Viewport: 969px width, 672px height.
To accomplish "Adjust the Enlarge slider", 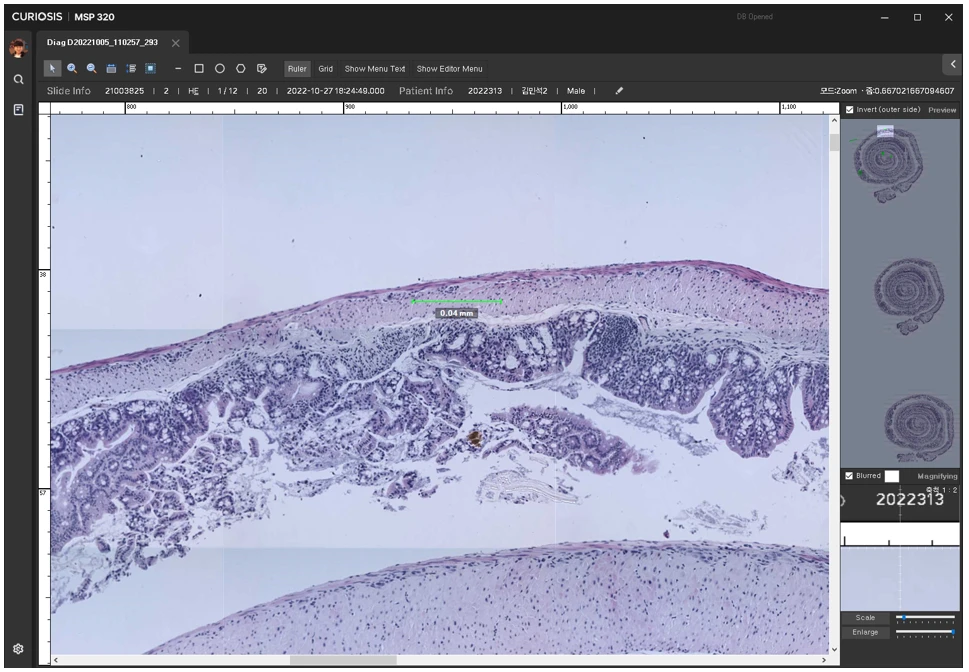I will coord(925,632).
